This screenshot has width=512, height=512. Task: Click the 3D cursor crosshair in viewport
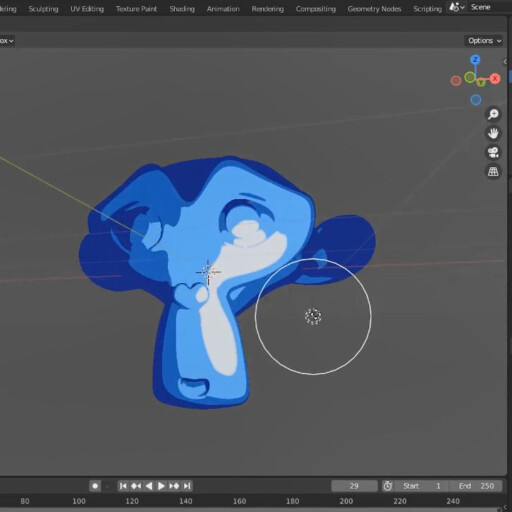[x=208, y=272]
